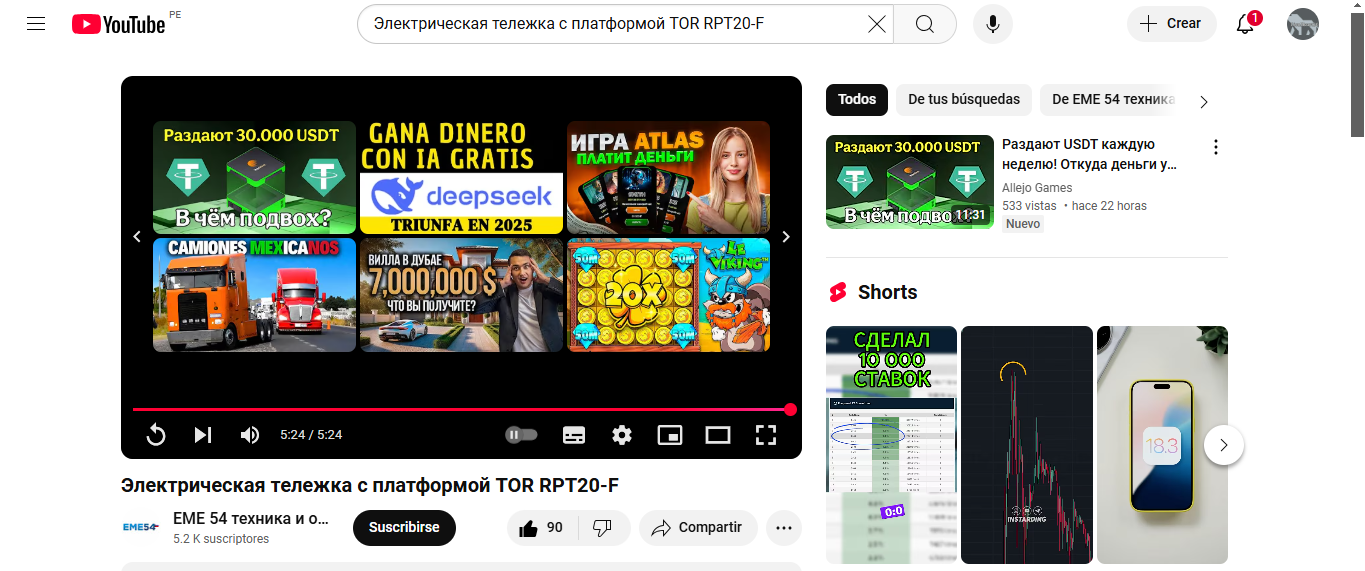Click the Compartir share button
This screenshot has width=1365, height=571.
click(698, 528)
